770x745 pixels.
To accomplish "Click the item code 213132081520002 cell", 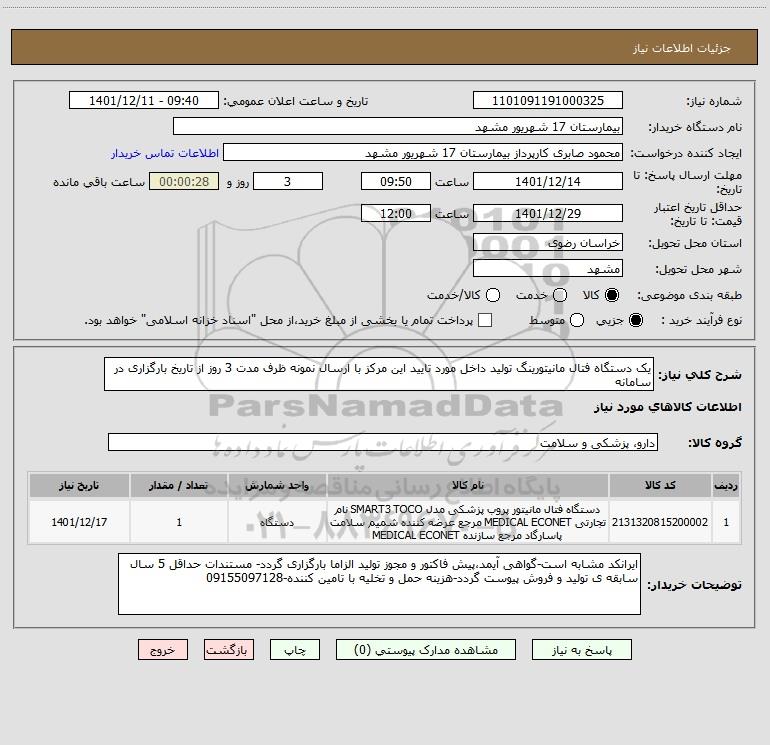I will pos(660,522).
